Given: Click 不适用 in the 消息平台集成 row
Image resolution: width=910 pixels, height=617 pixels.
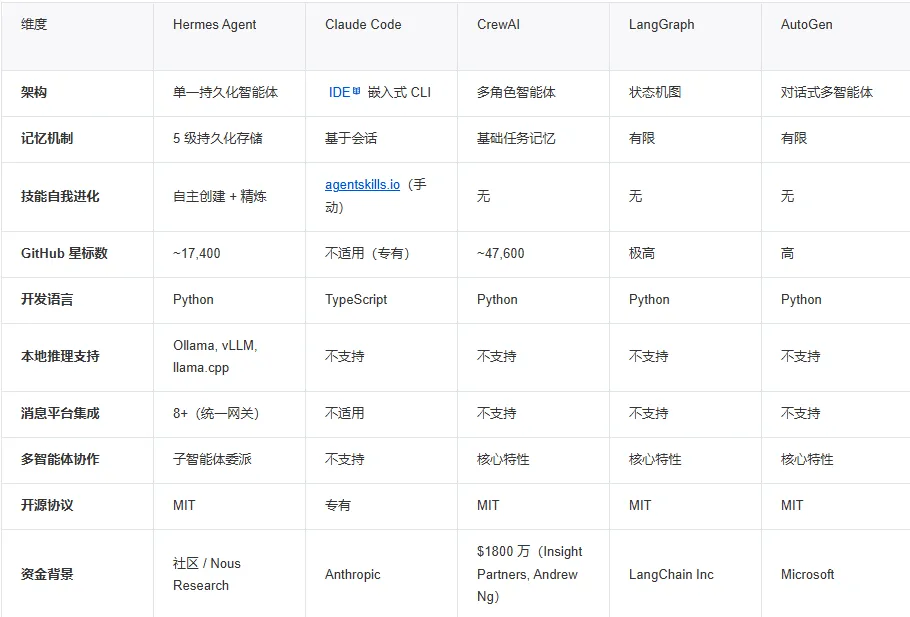Looking at the screenshot, I should click(x=345, y=413).
